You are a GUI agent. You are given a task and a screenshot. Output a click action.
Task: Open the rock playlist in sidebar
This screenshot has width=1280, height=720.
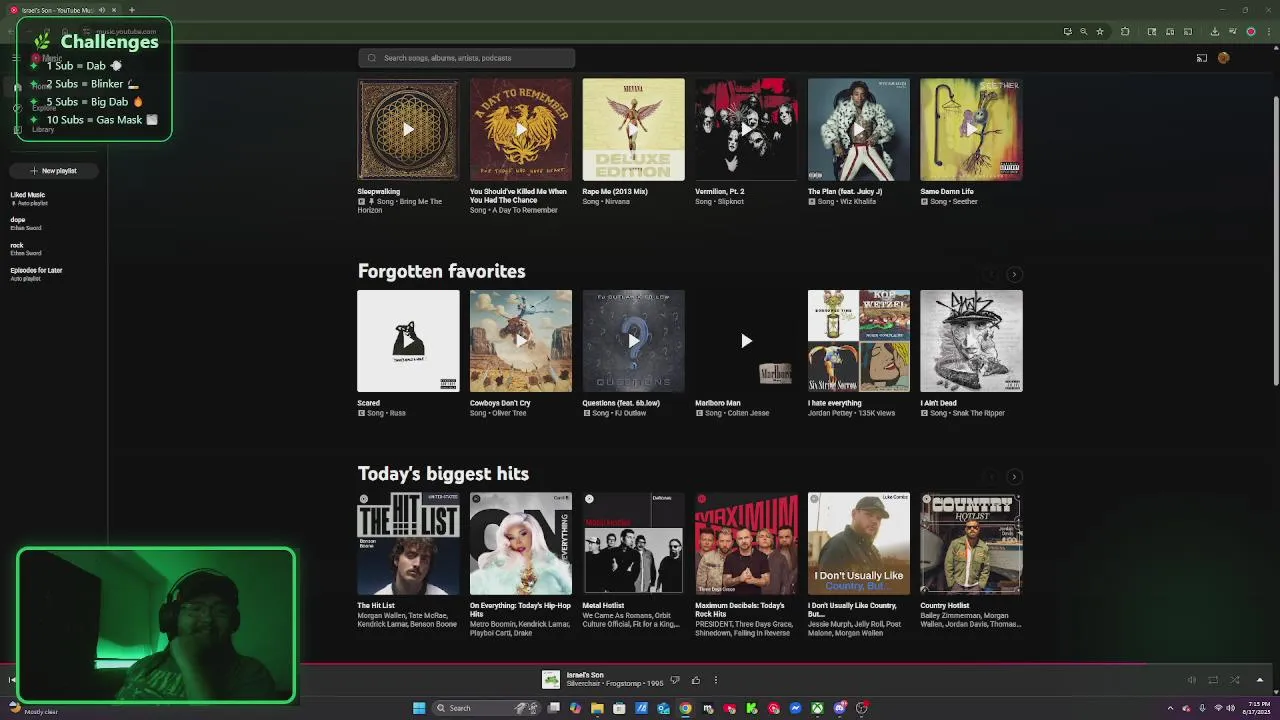(25, 248)
